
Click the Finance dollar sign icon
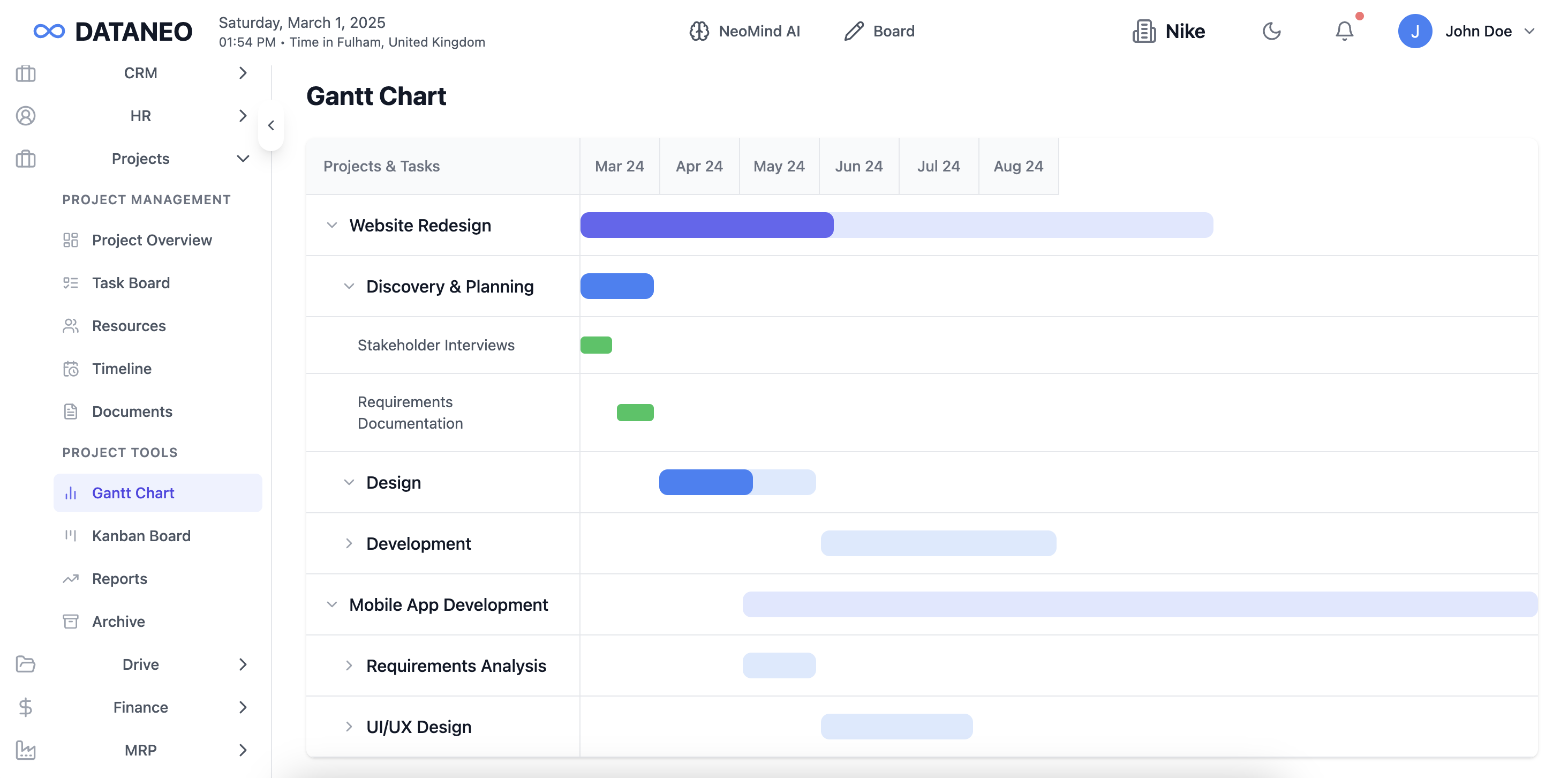[26, 707]
